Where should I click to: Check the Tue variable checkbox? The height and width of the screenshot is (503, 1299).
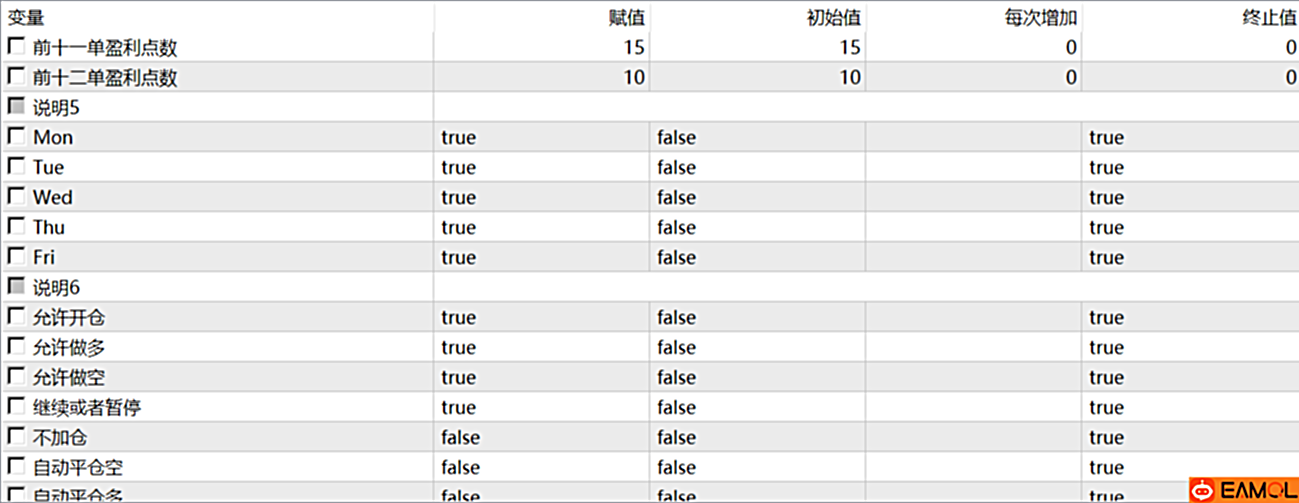pyautogui.click(x=16, y=166)
